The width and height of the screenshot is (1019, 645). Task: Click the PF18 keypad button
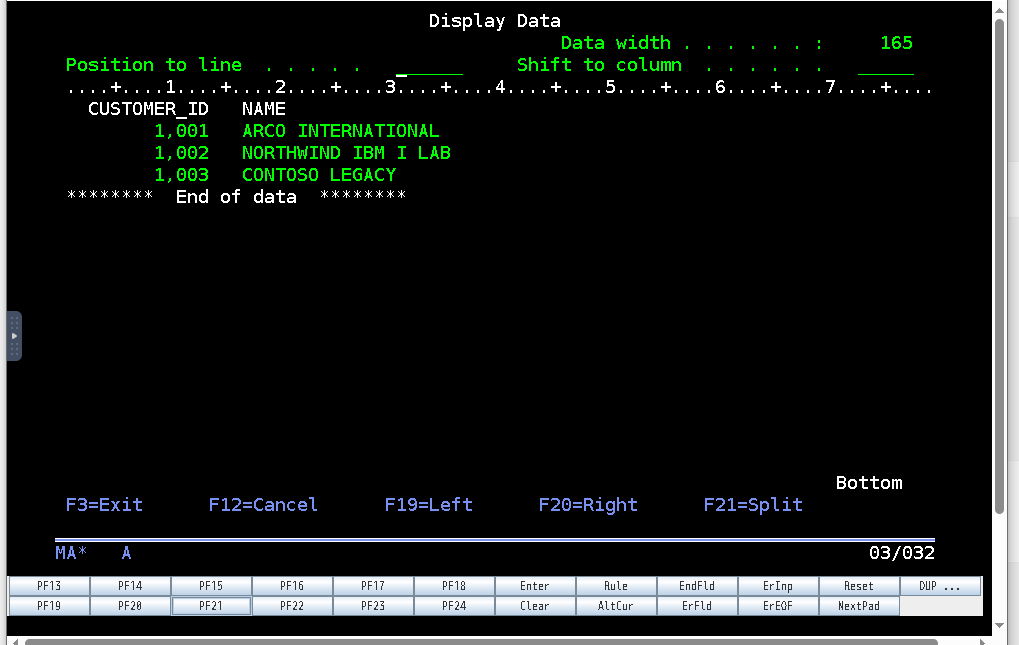click(x=454, y=586)
